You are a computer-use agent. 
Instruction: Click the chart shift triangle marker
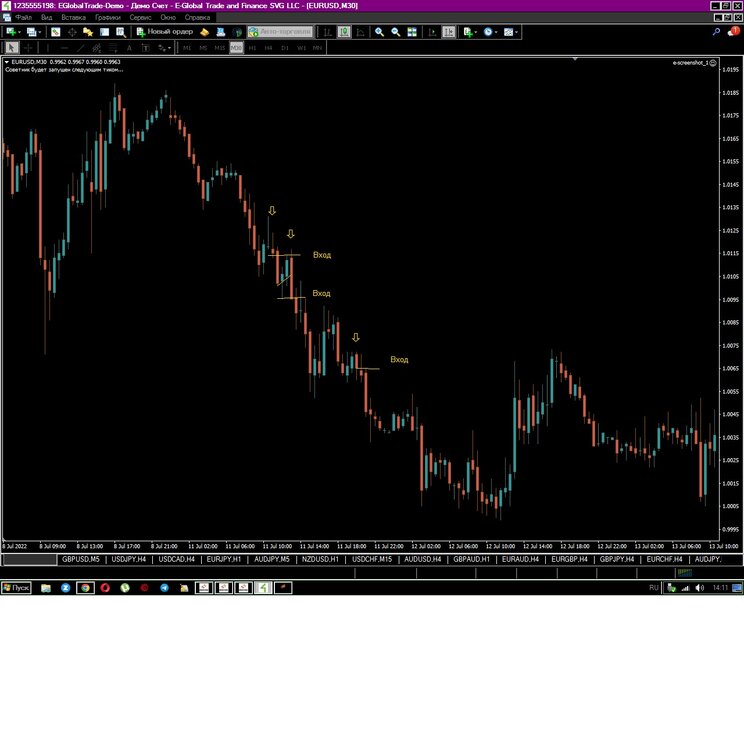[575, 59]
